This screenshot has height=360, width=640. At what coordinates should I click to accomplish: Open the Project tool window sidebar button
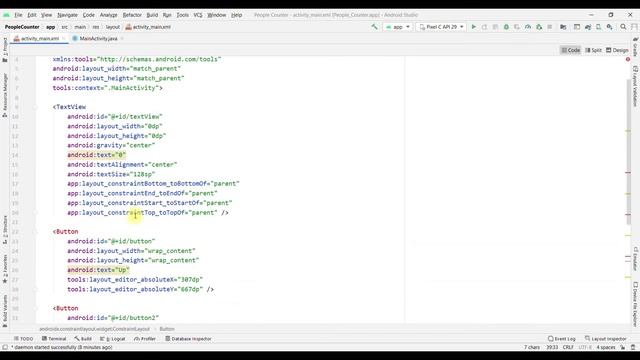(4, 49)
